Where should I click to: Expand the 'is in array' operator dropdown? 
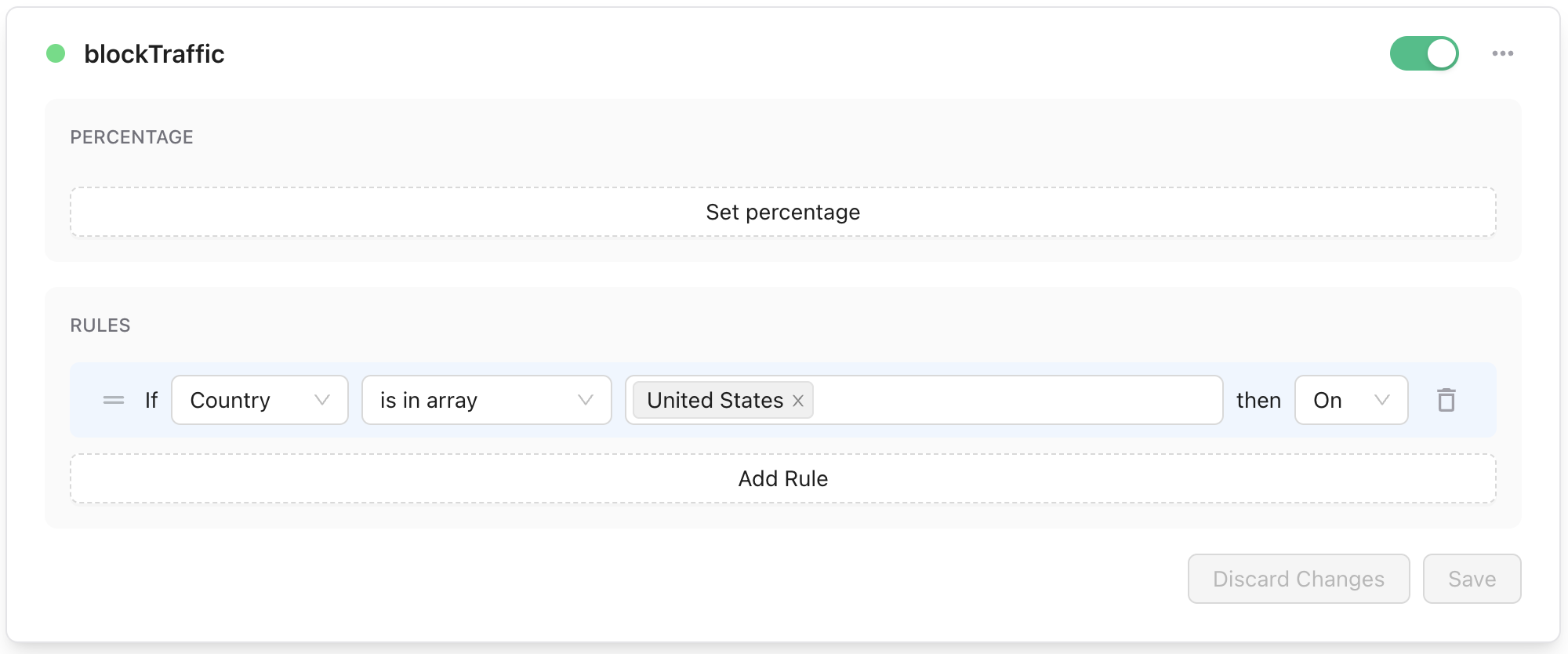coord(486,400)
